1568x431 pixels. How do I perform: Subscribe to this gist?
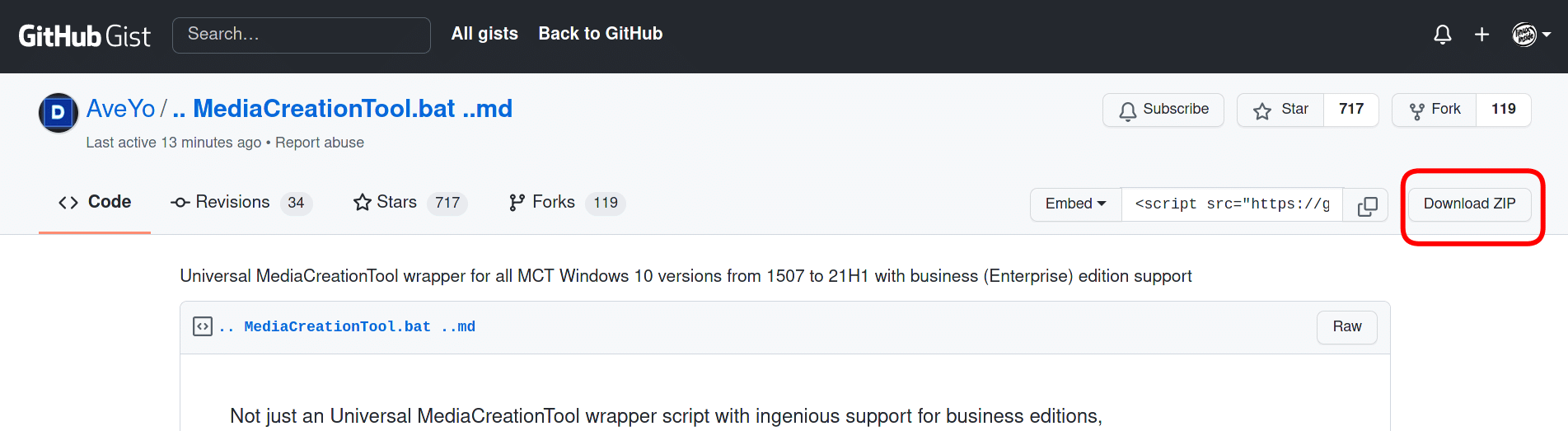coord(1163,110)
